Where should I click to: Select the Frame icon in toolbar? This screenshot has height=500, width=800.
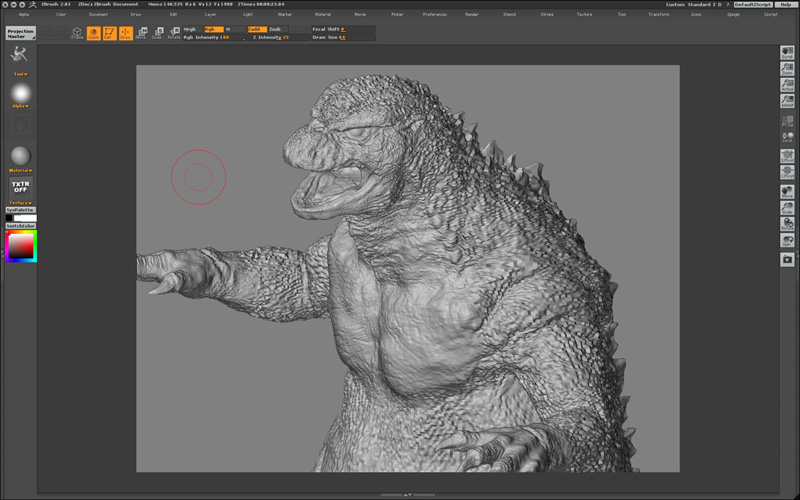77,33
